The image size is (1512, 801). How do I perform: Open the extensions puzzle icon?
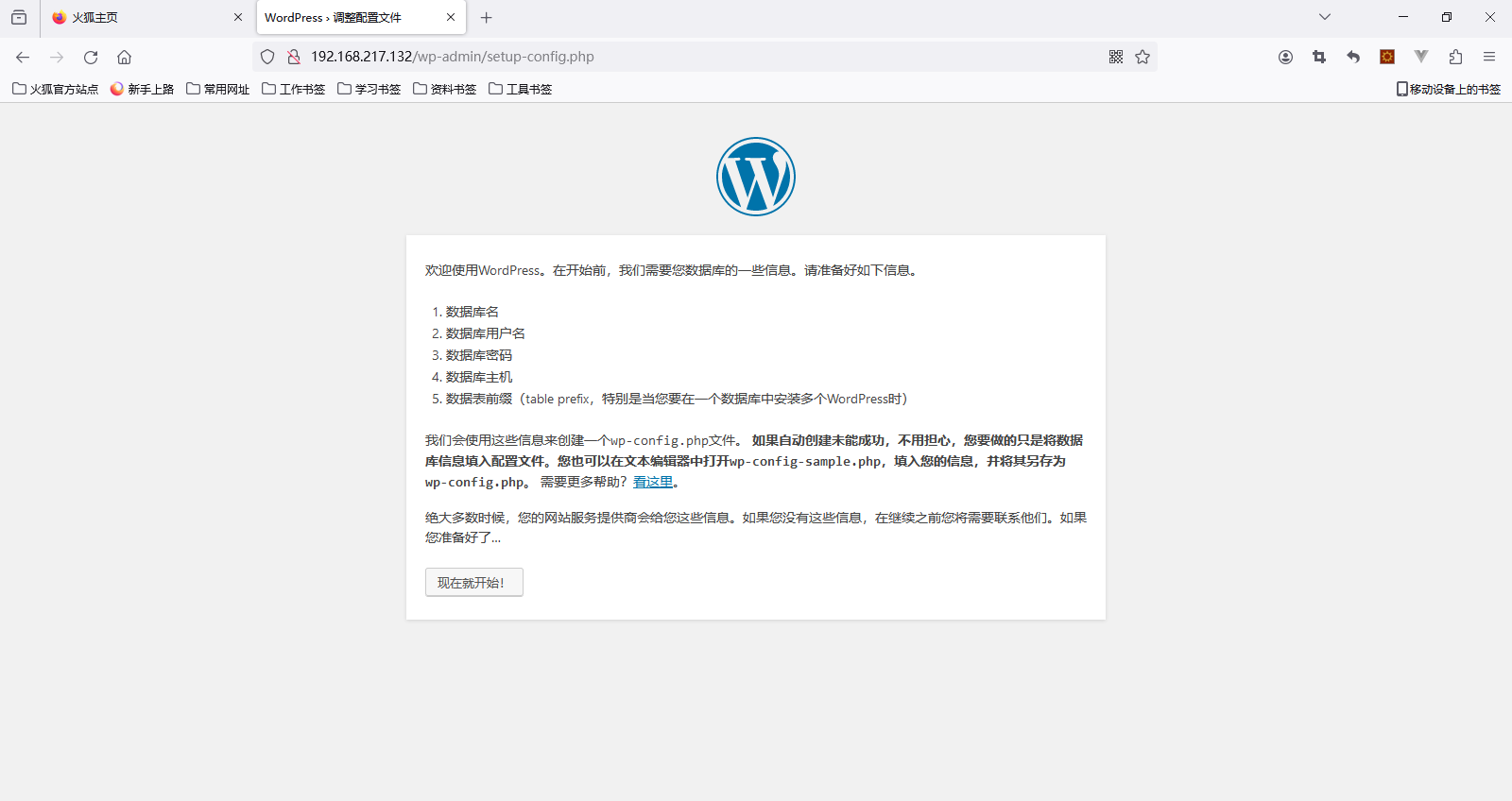[1455, 57]
